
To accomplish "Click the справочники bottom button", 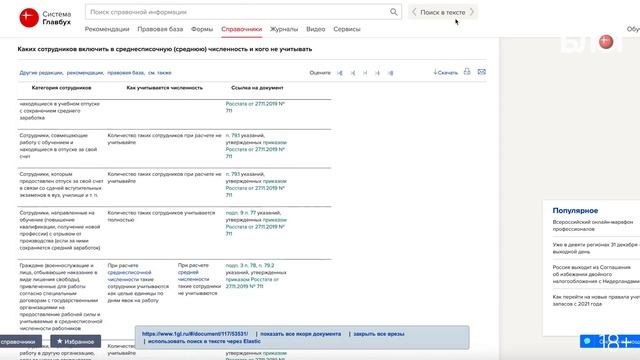I will [20, 341].
